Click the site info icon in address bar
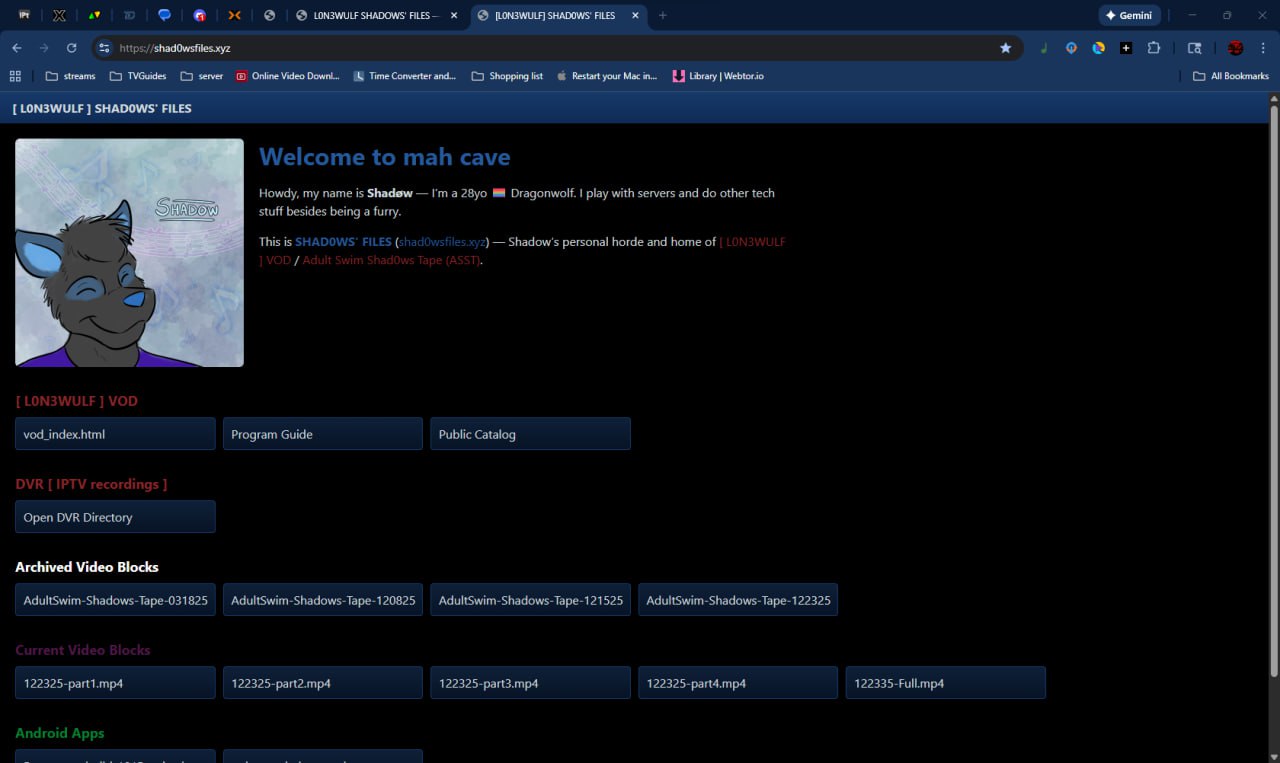 [104, 48]
